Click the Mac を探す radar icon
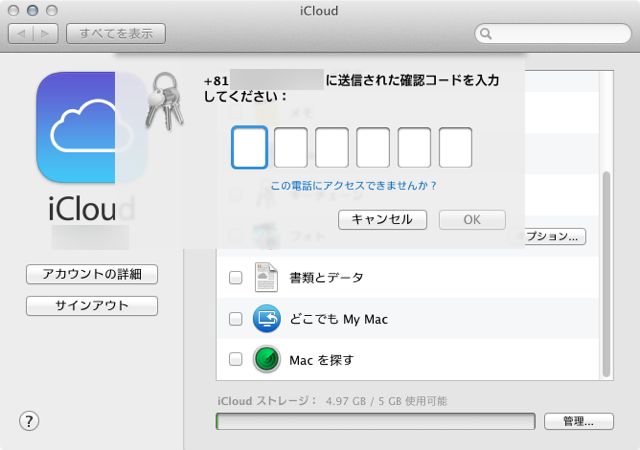The image size is (640, 450). click(x=267, y=359)
